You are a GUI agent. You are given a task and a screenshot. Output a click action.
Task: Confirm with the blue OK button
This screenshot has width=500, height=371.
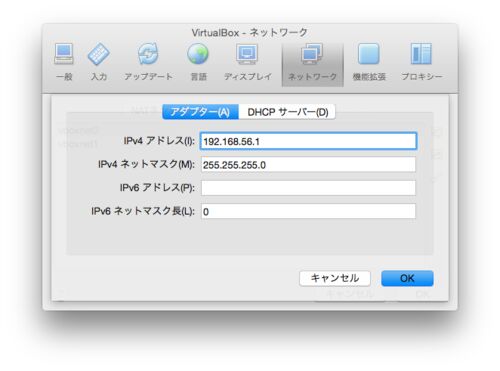tap(407, 278)
